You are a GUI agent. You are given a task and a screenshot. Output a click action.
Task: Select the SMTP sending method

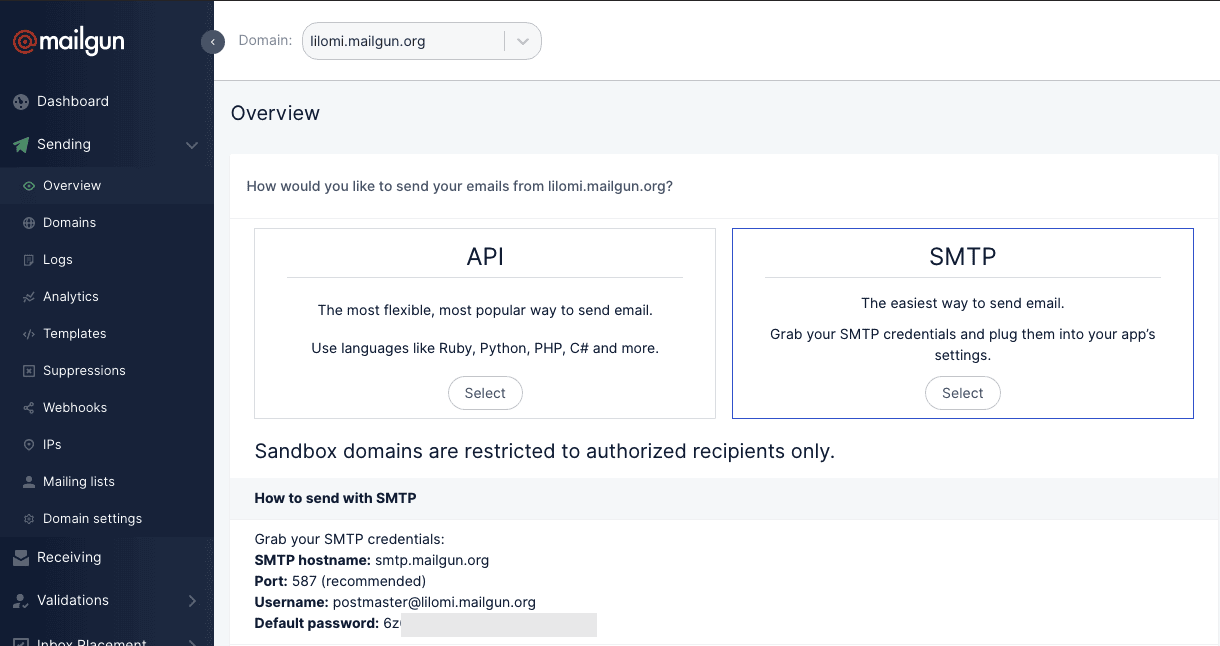[961, 393]
